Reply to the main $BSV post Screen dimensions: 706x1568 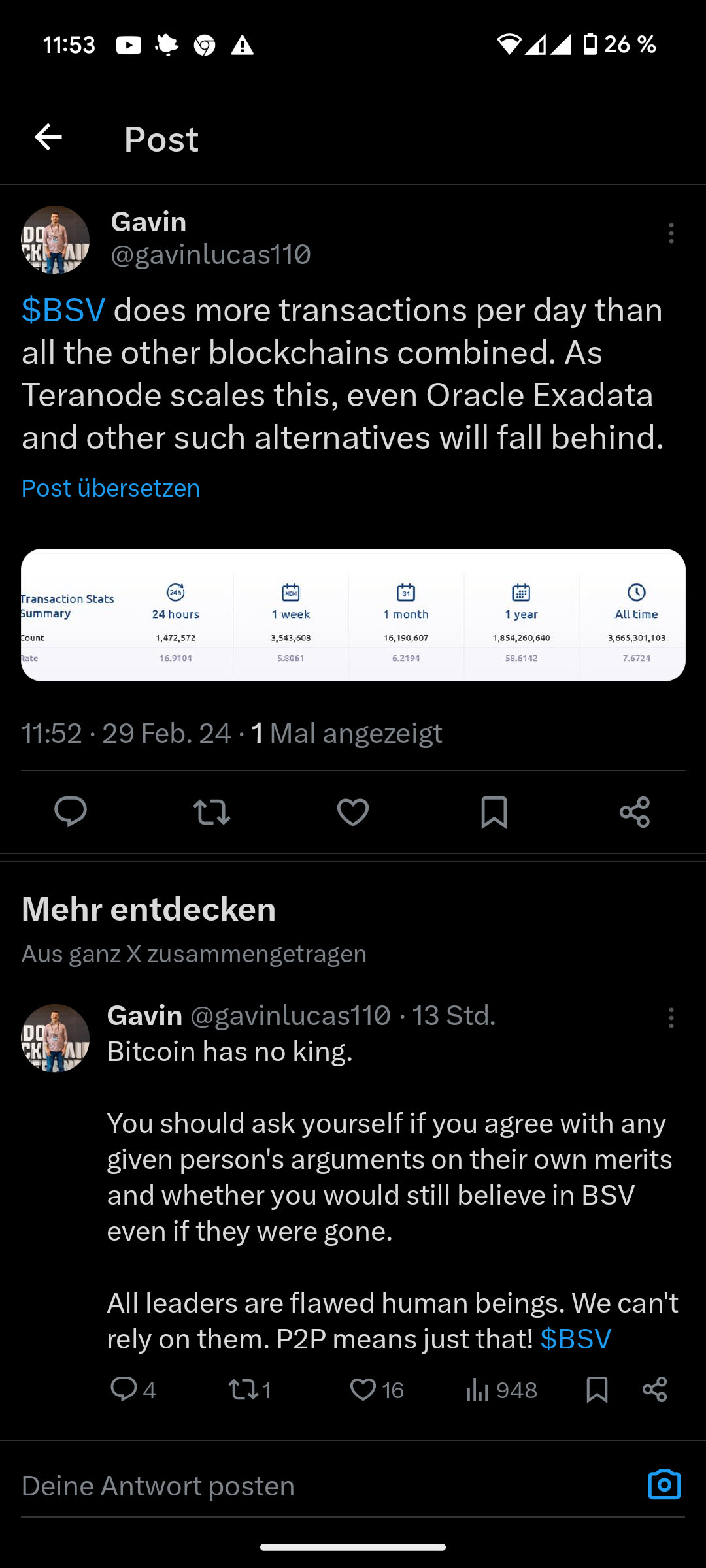71,812
